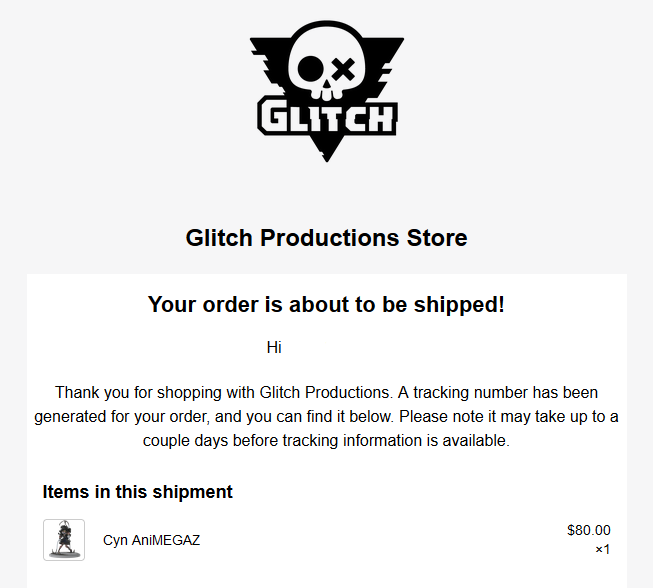Click the "Your order is about to be shipped!" heading
This screenshot has height=588, width=653.
[x=326, y=305]
